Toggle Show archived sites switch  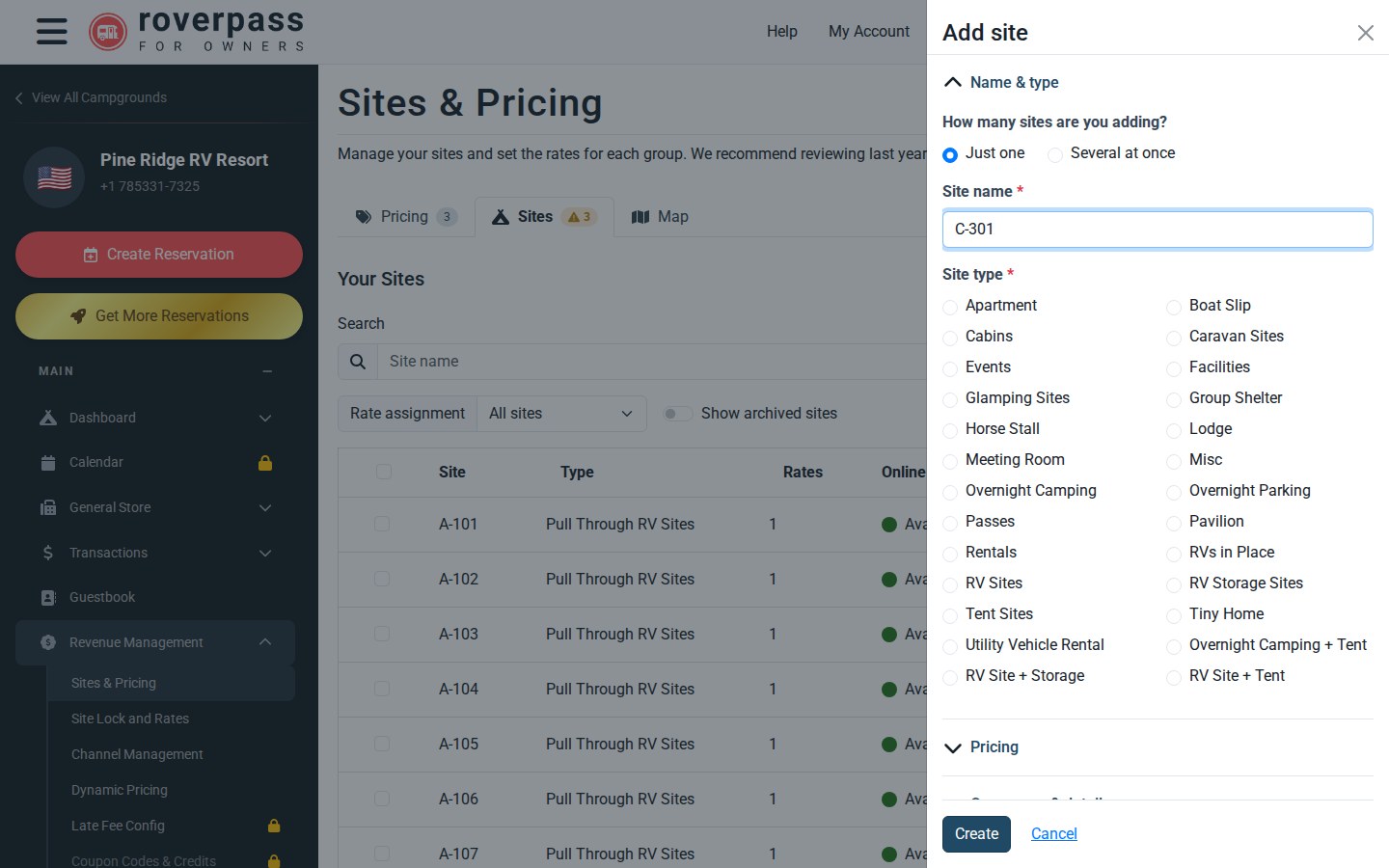pos(678,414)
